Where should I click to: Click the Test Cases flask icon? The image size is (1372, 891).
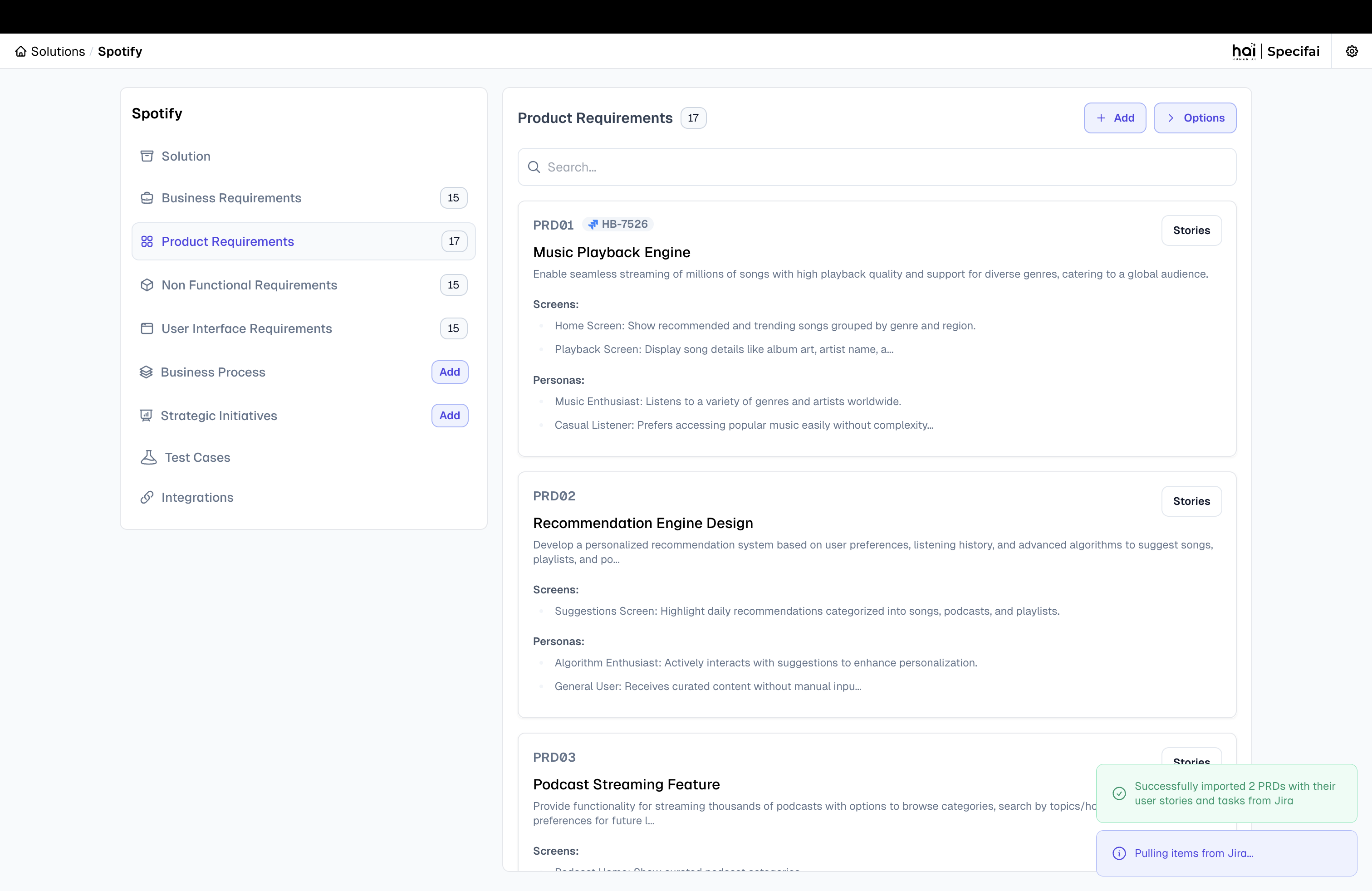point(149,458)
